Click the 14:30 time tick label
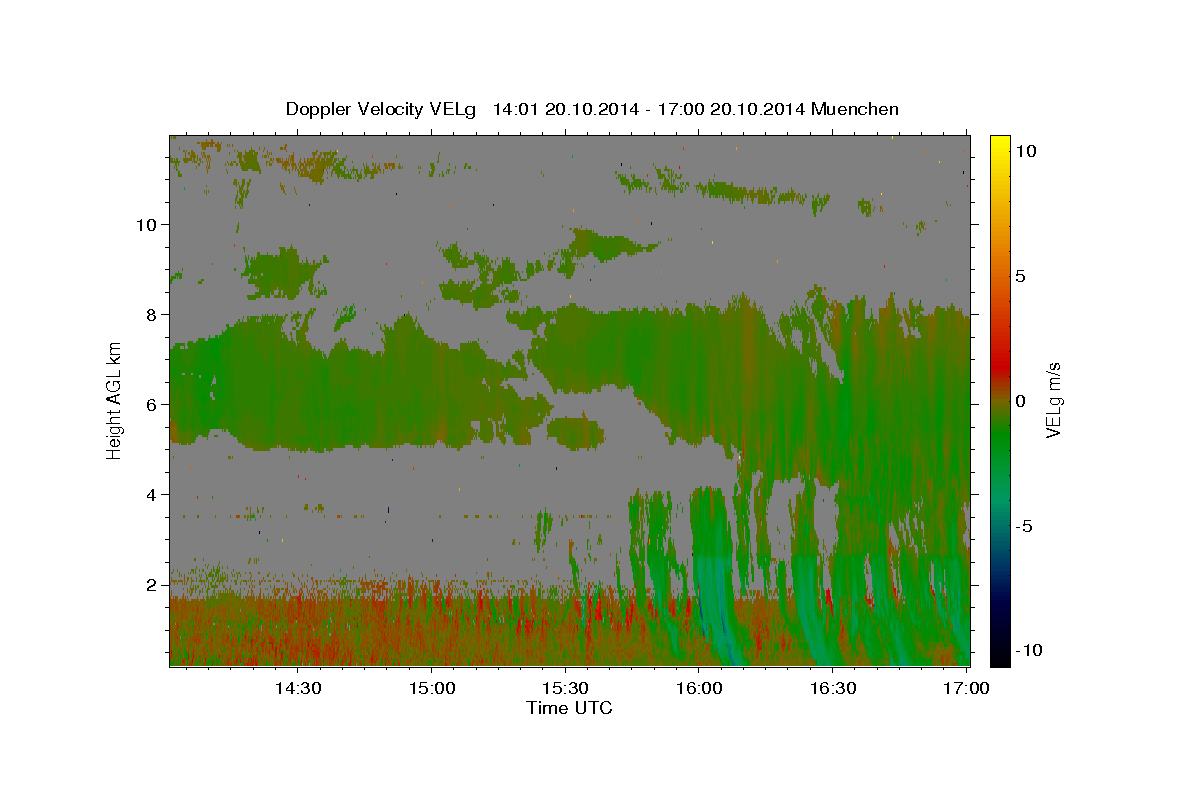Screen dimensions: 1200x800 click(x=297, y=688)
